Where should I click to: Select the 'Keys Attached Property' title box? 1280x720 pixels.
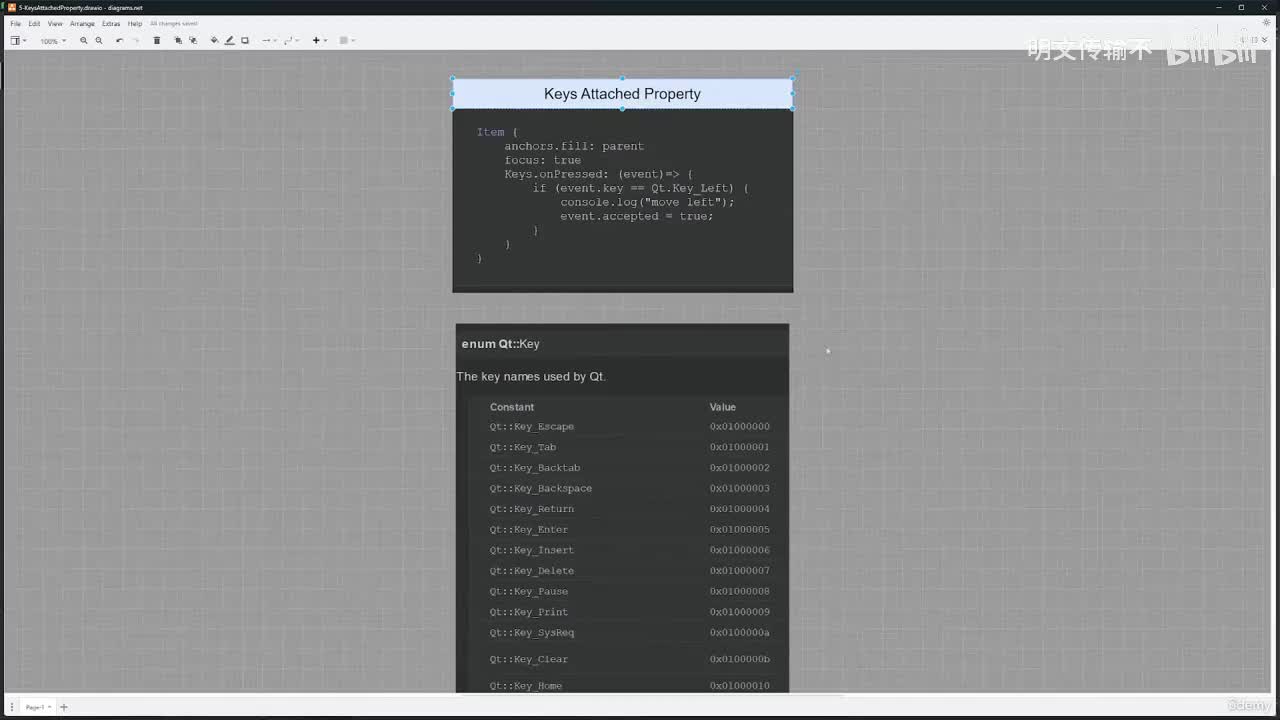point(622,93)
